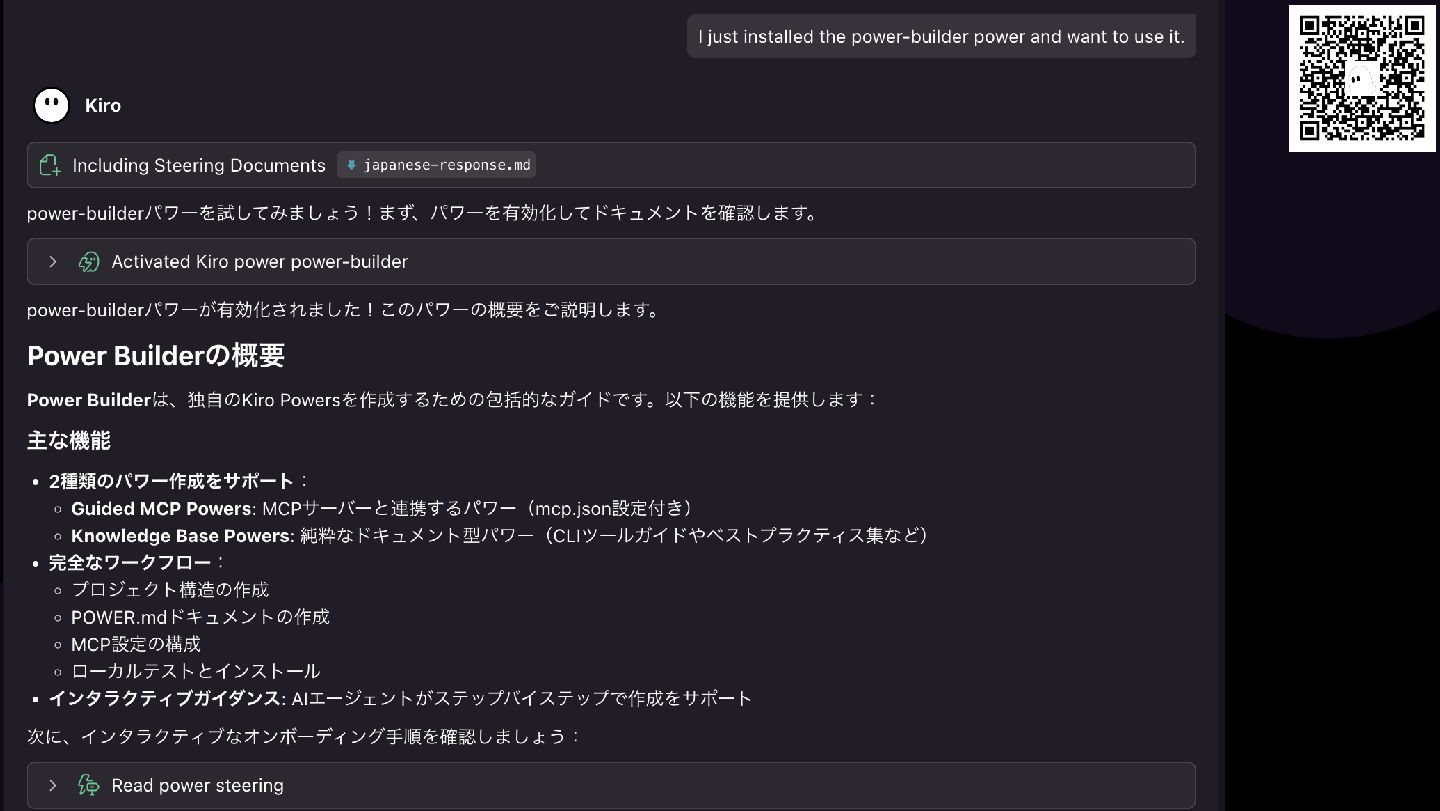Click the arrow icon on japanese-response.md chip
1440x811 pixels.
pyautogui.click(x=351, y=165)
